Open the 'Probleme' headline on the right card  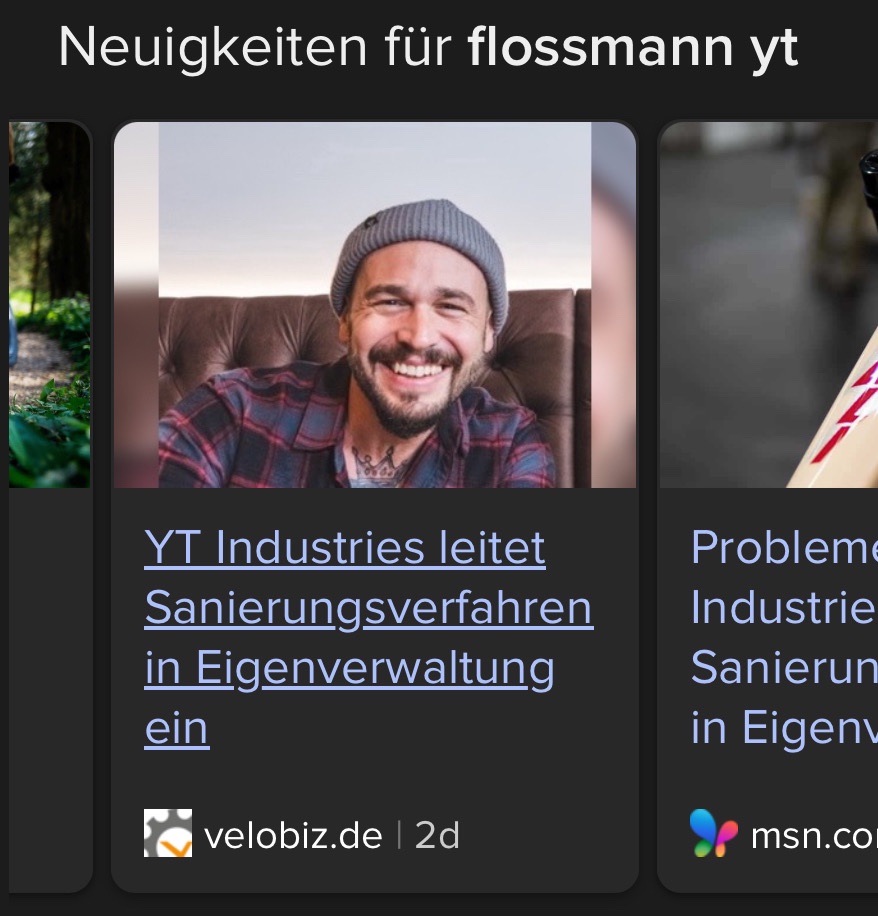[784, 547]
